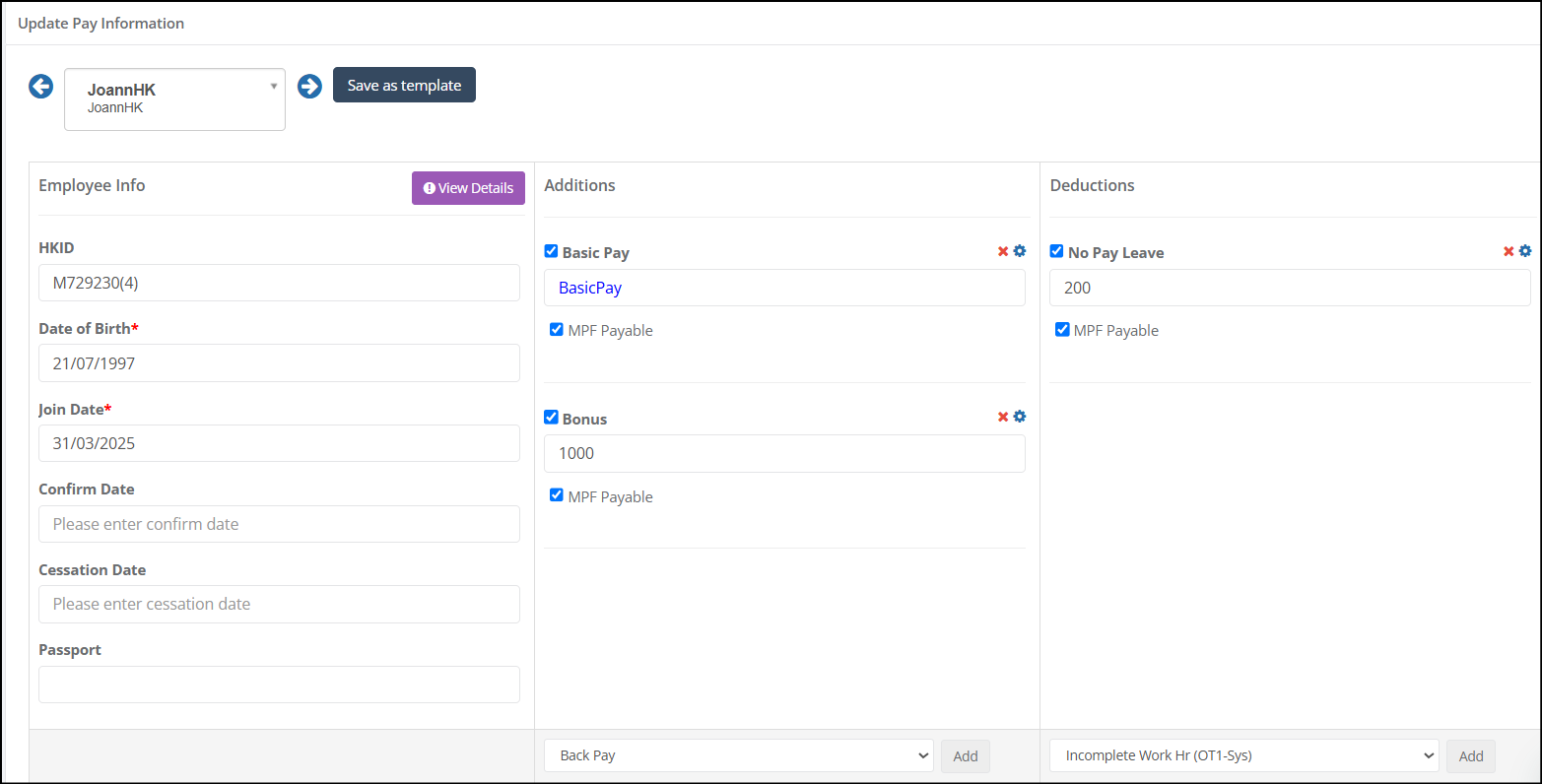Go to next employee with right arrow
This screenshot has height=784, width=1542.
pos(309,87)
